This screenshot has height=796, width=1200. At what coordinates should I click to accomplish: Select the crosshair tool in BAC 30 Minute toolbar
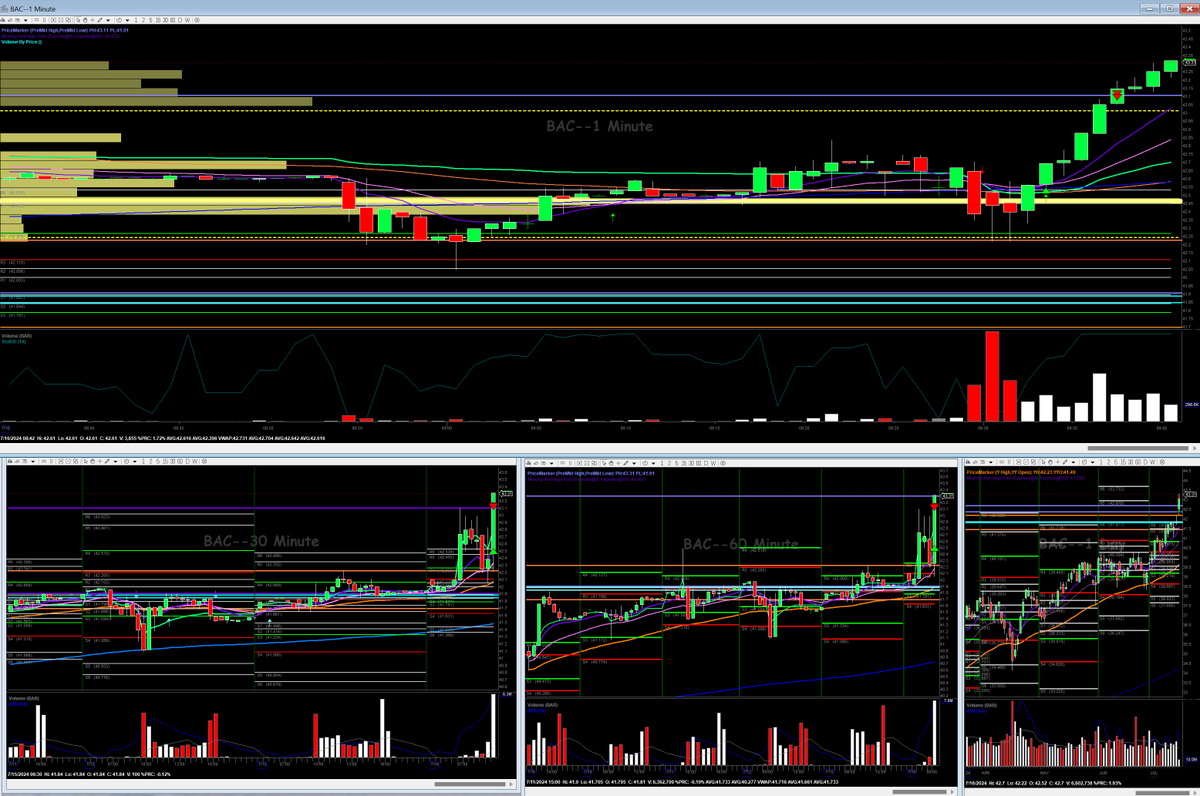(x=100, y=461)
